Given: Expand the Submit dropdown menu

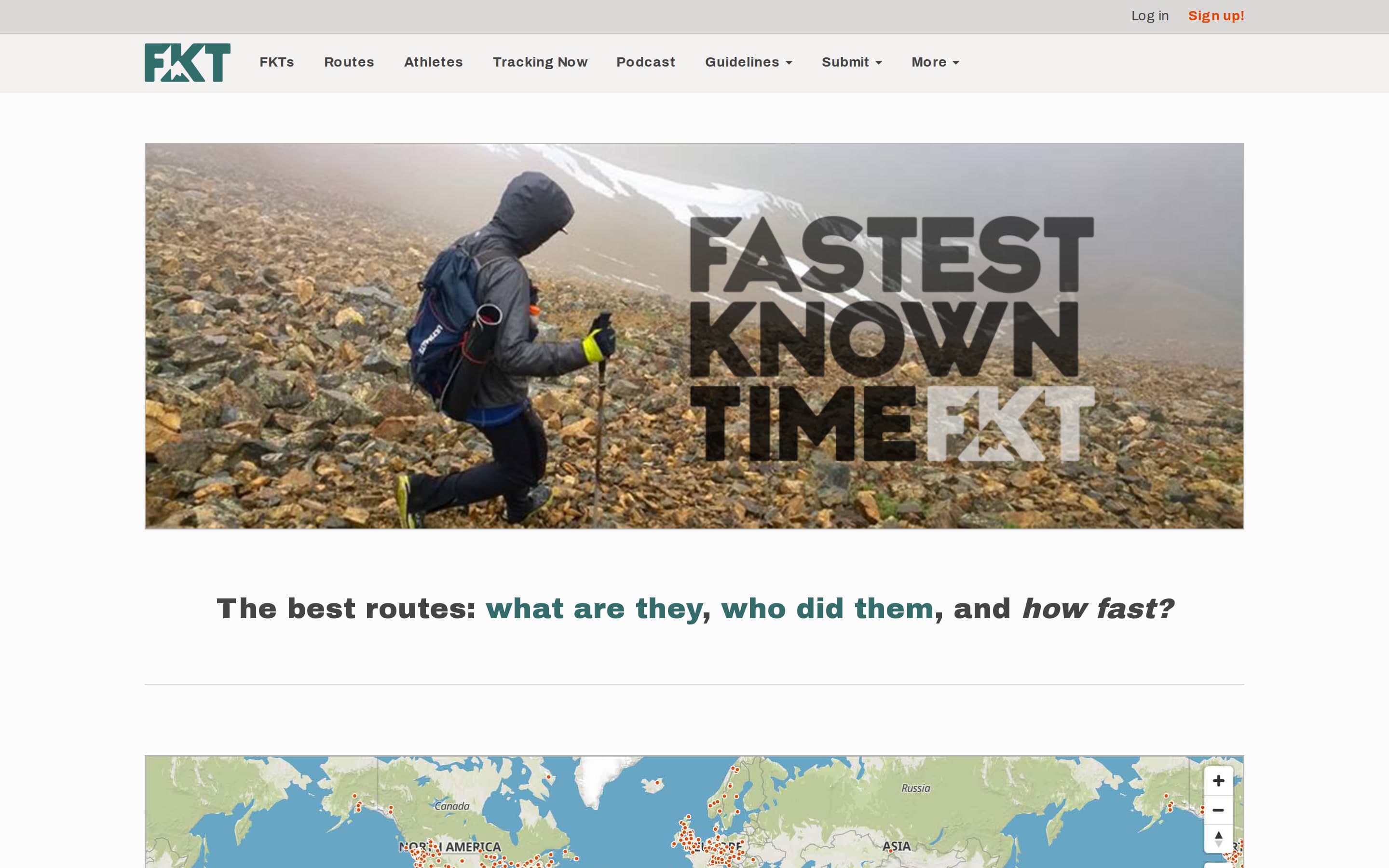Looking at the screenshot, I should (x=852, y=62).
